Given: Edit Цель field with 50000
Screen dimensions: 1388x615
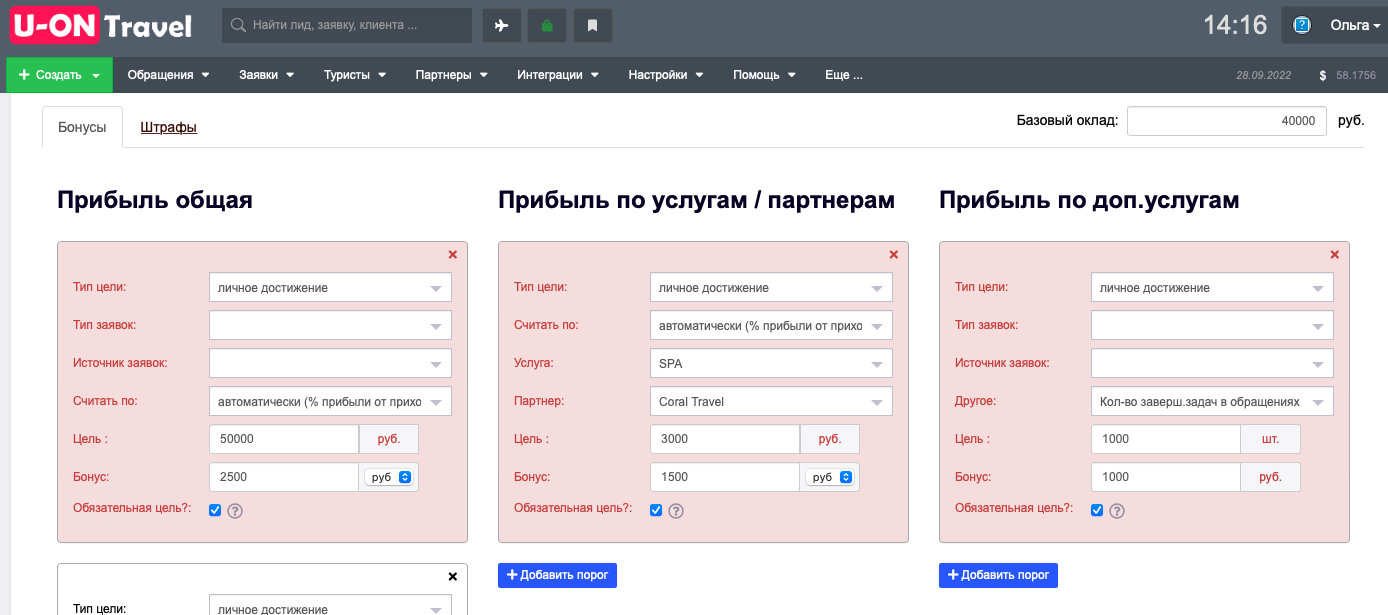Looking at the screenshot, I should 284,439.
